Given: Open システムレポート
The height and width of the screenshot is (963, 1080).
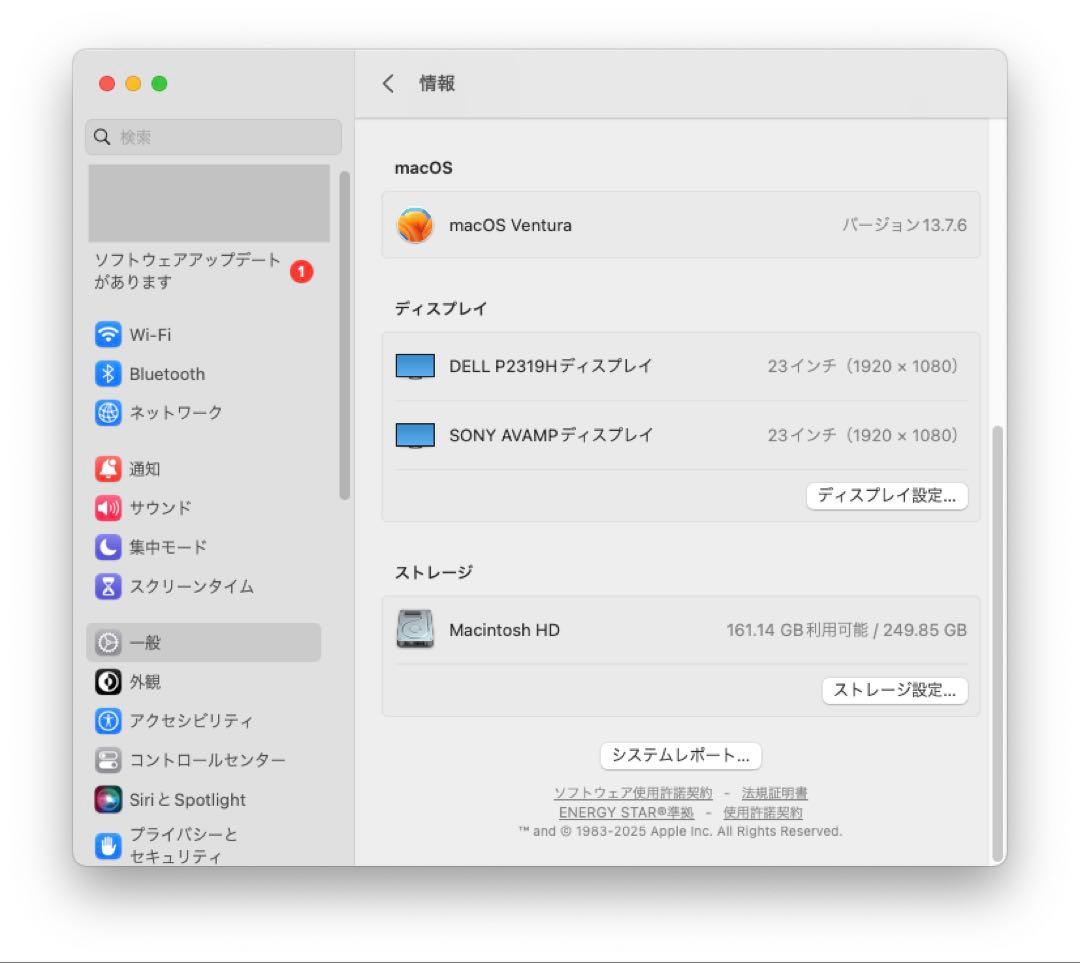Looking at the screenshot, I should [x=679, y=756].
